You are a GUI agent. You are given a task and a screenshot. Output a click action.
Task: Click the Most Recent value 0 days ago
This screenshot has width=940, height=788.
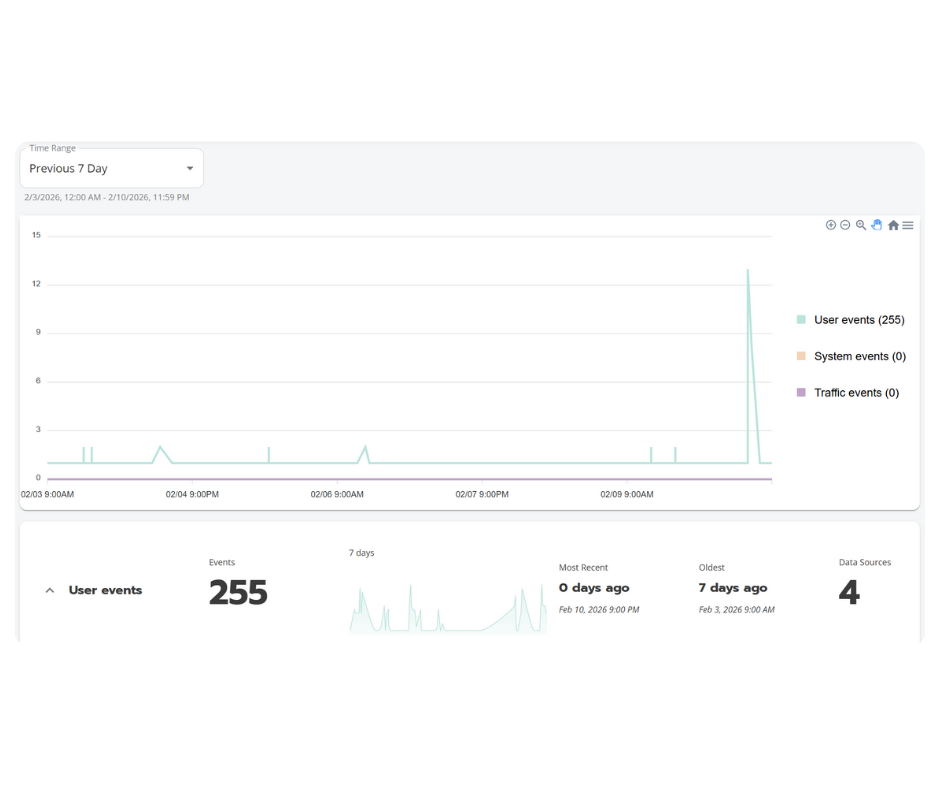tap(594, 587)
